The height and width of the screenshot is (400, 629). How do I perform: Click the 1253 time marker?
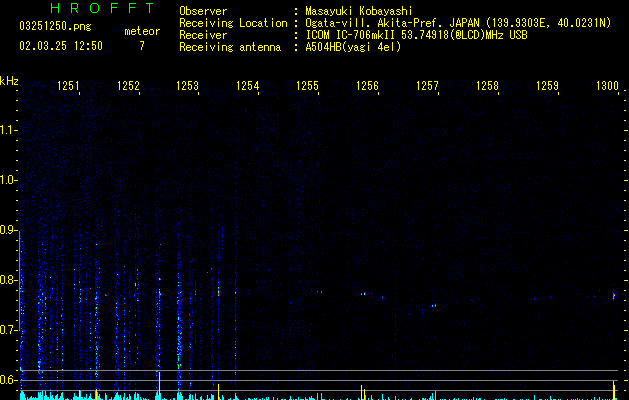tap(188, 86)
